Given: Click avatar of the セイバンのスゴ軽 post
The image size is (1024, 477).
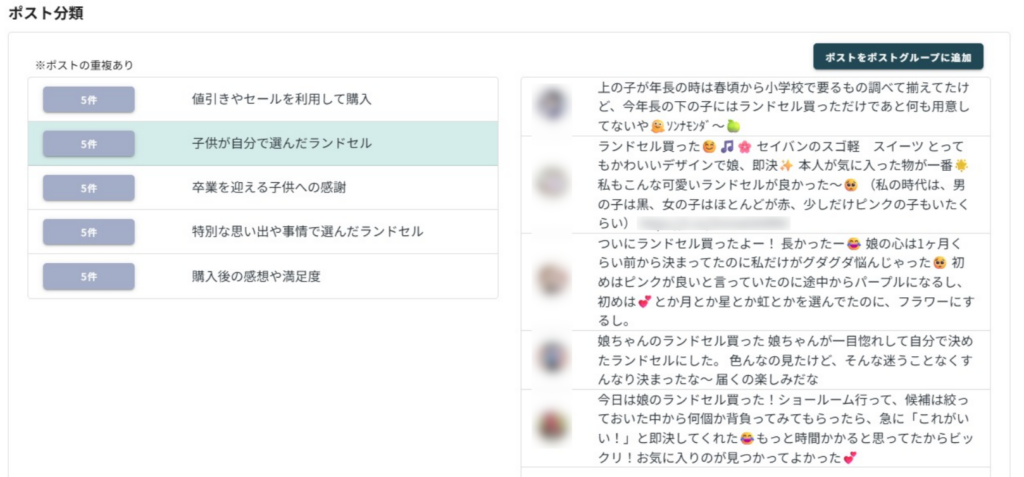Looking at the screenshot, I should pyautogui.click(x=552, y=181).
